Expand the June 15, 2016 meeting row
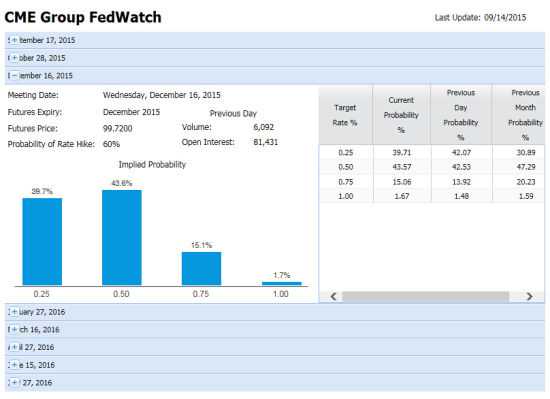550x399 pixels. 275,365
